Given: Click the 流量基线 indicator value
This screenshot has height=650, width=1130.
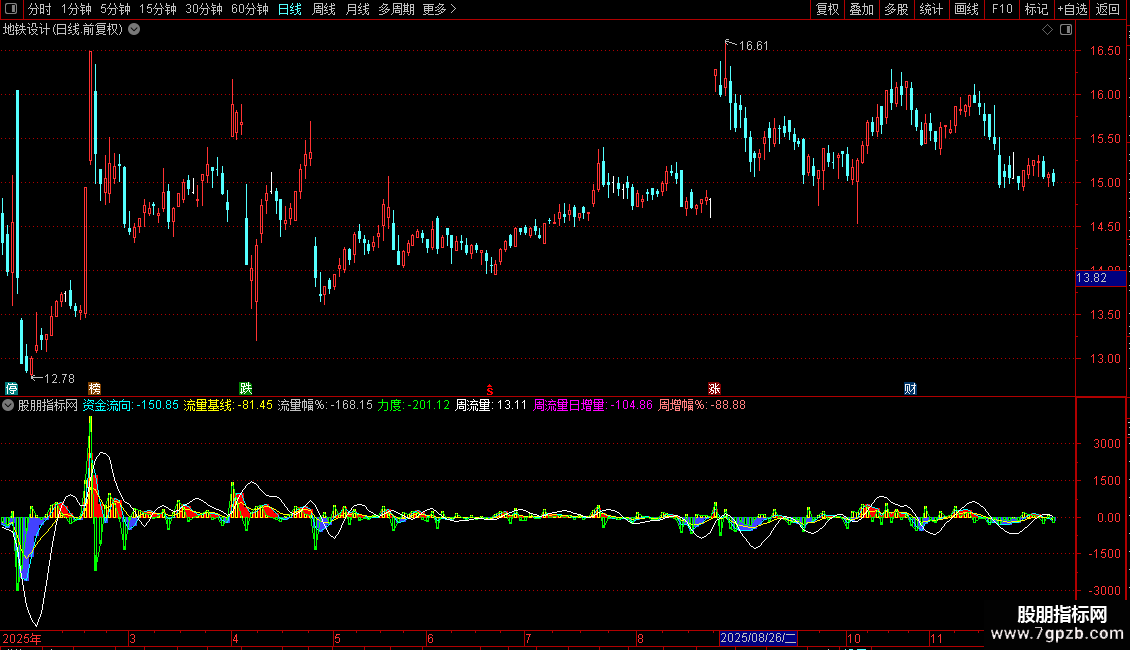Looking at the screenshot, I should (x=228, y=405).
